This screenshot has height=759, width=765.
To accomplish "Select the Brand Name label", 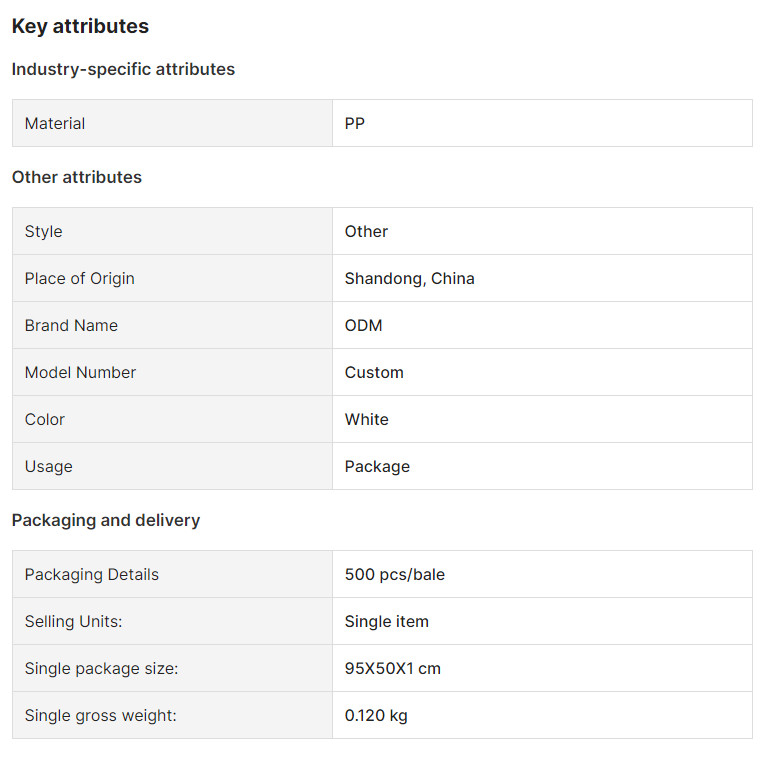I will (71, 325).
